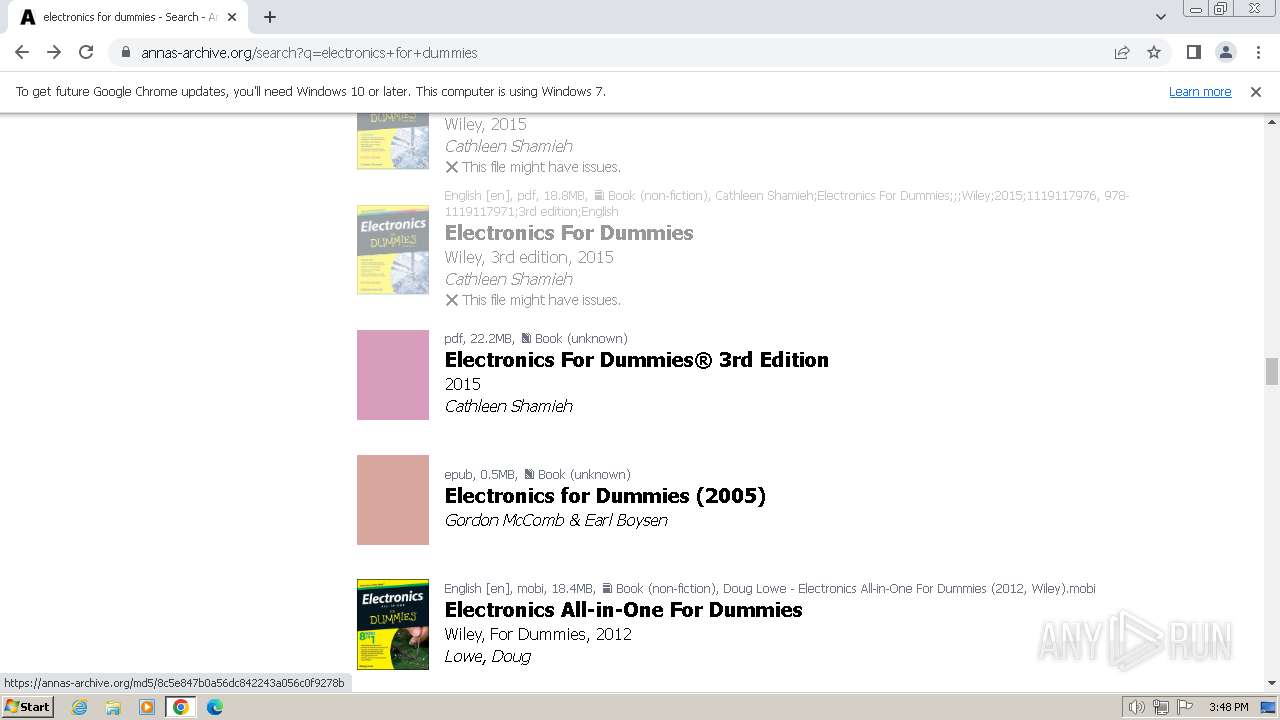Launch Microsoft Edge from taskbar

215,707
